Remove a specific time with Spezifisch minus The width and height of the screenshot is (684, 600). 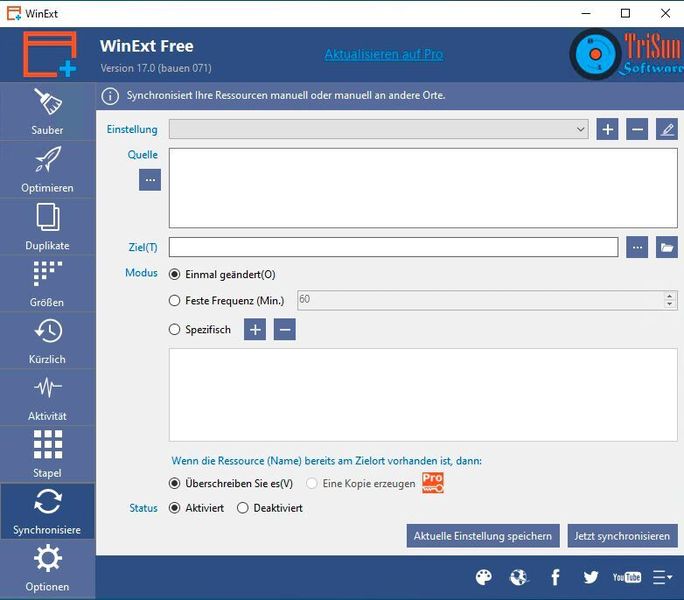(x=284, y=329)
